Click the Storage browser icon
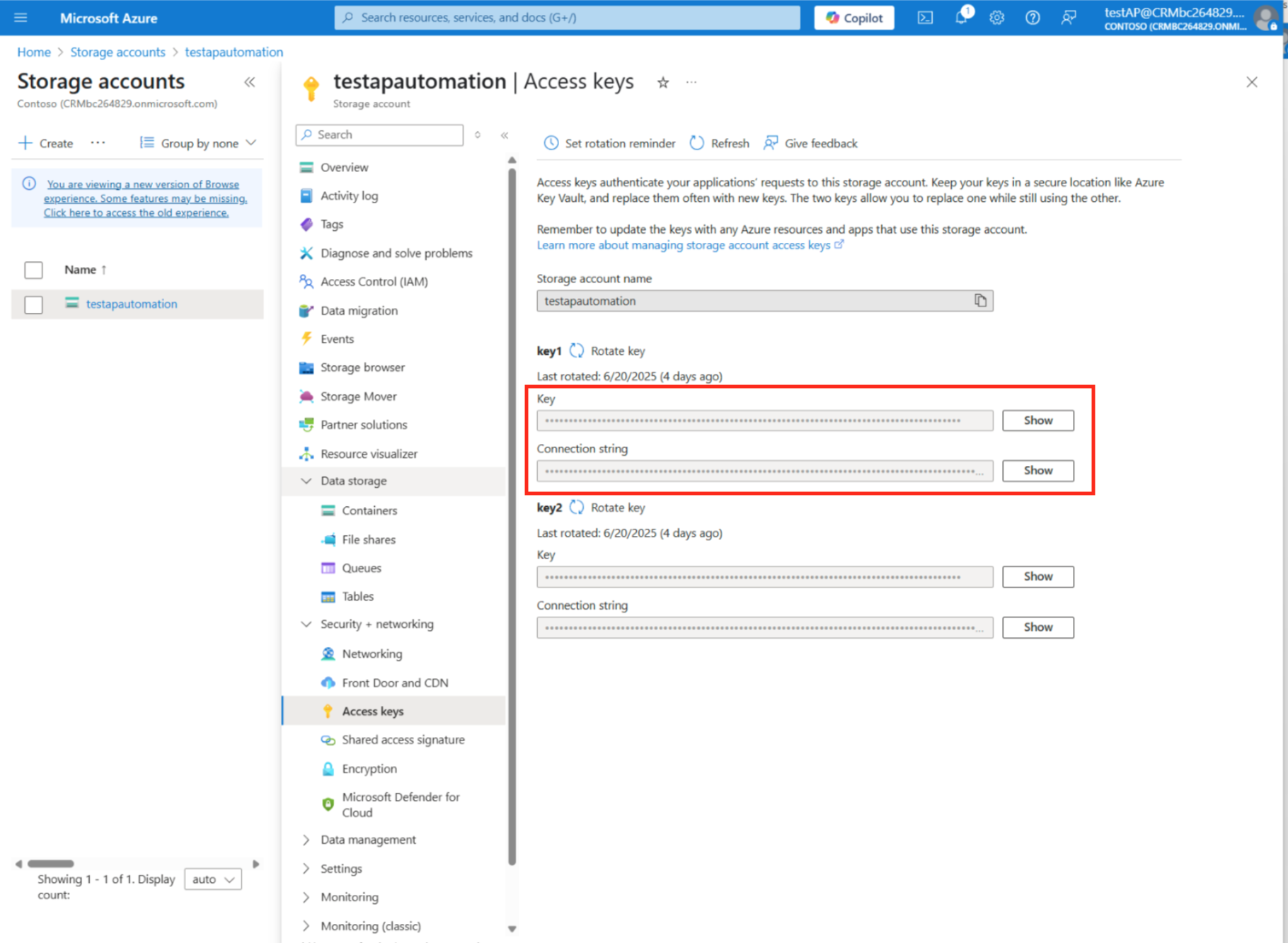This screenshot has height=943, width=1288. tap(306, 367)
